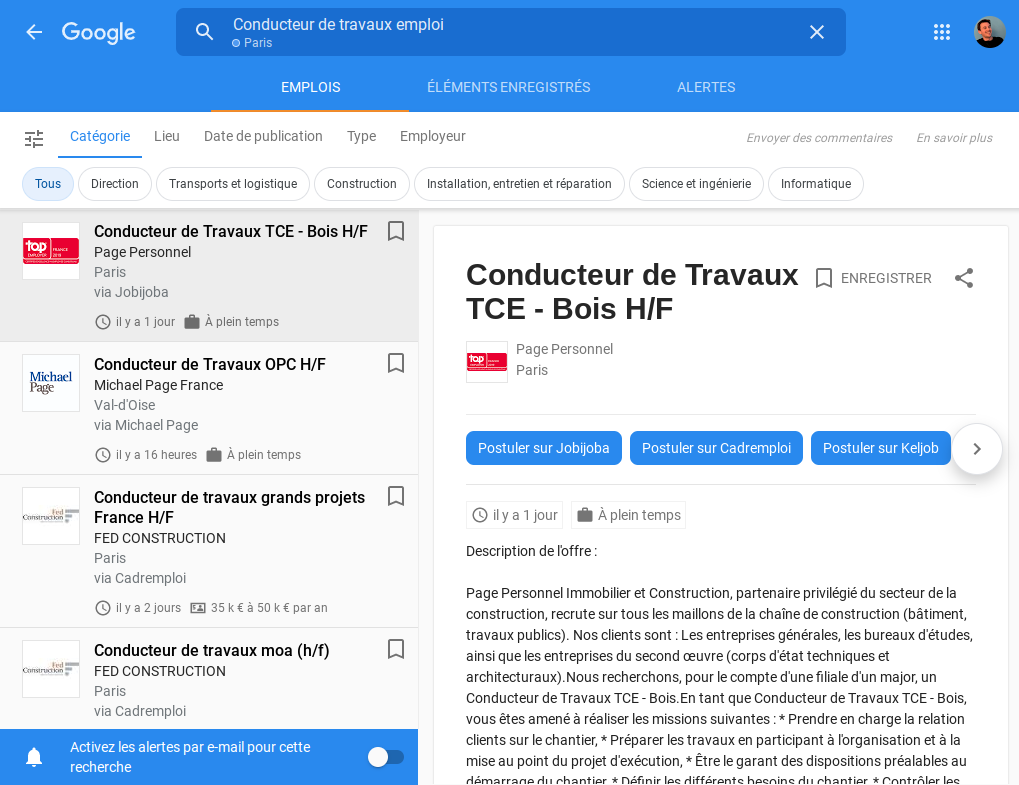The width and height of the screenshot is (1019, 785).
Task: Click 'À plein temps' badge in detail pane
Action: 629,515
